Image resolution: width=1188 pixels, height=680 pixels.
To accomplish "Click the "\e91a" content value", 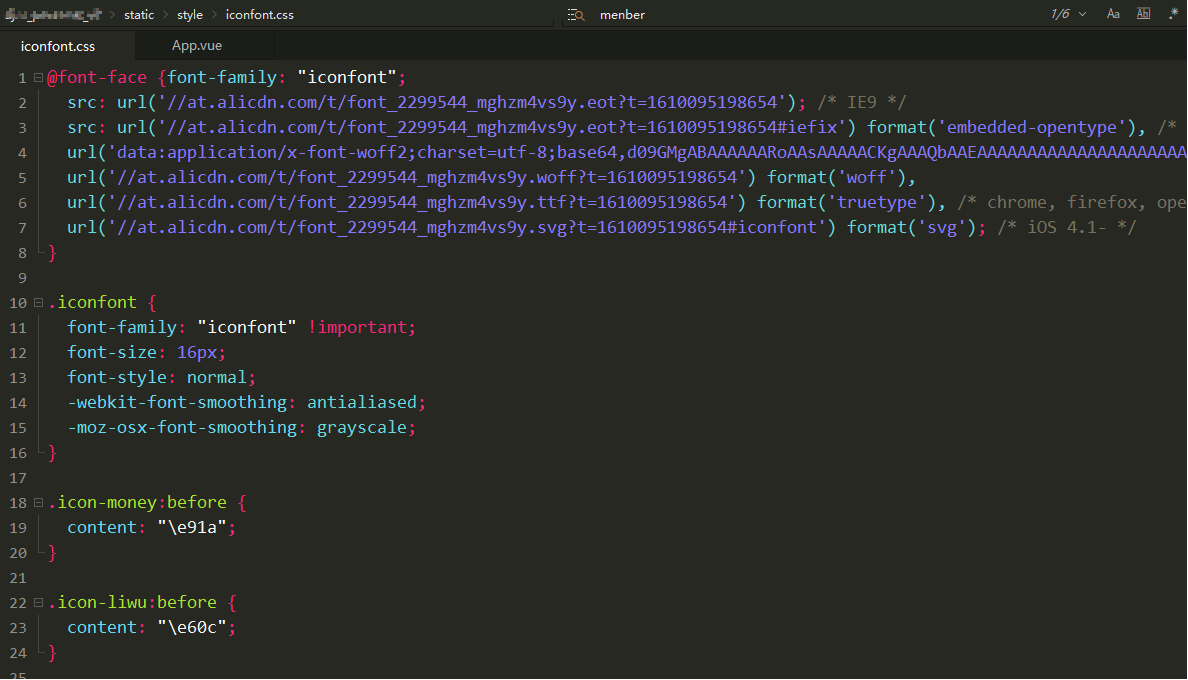I will pyautogui.click(x=192, y=527).
